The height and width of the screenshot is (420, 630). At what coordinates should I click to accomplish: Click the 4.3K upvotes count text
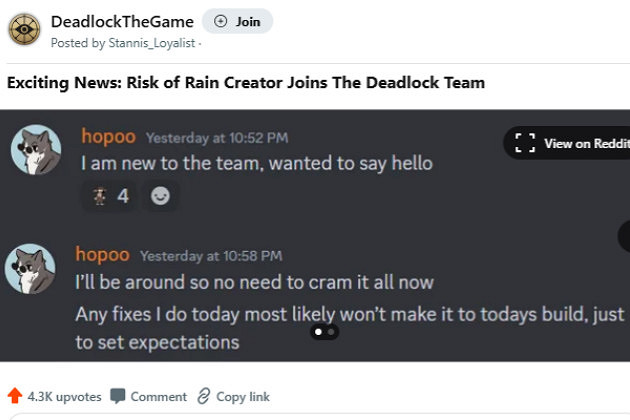pos(64,396)
